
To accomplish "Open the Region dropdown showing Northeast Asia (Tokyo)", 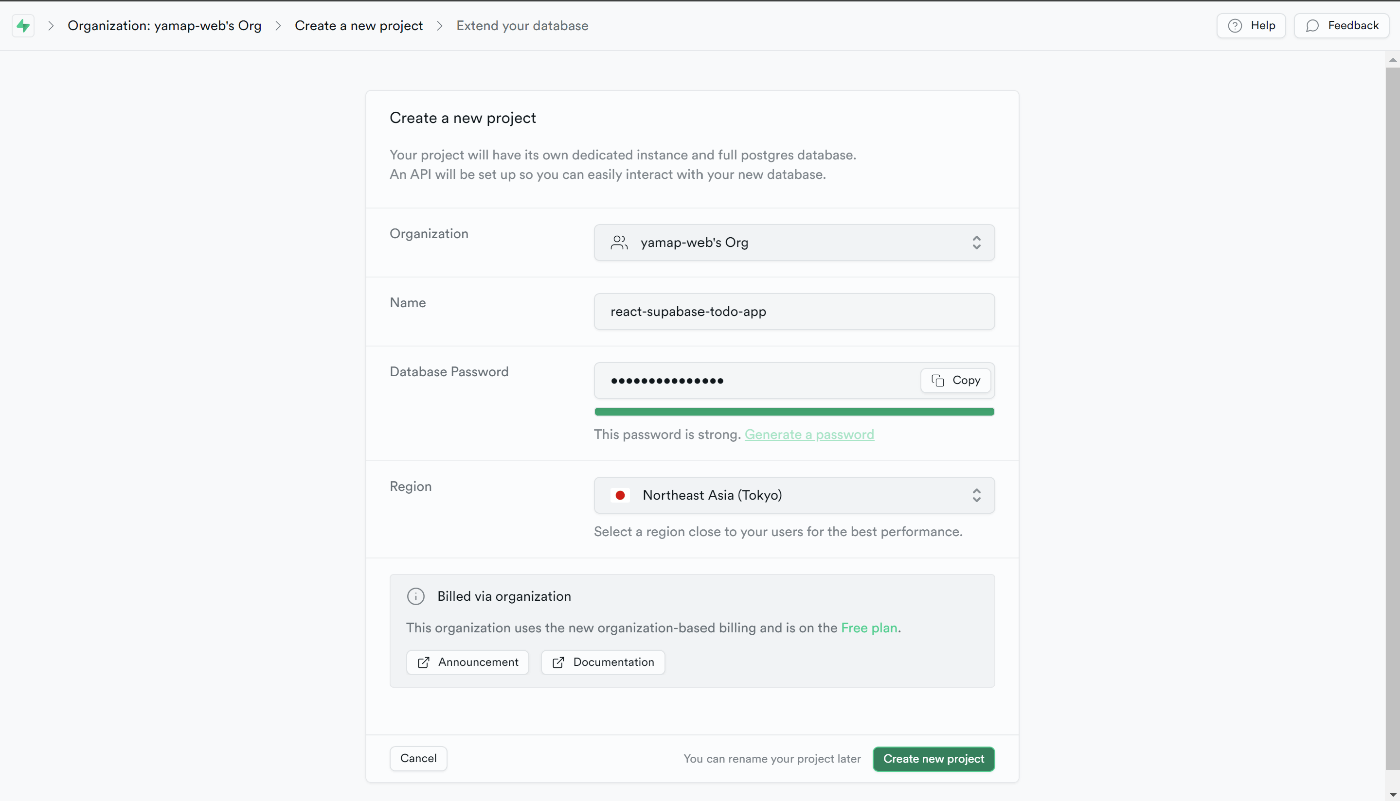I will coord(794,495).
